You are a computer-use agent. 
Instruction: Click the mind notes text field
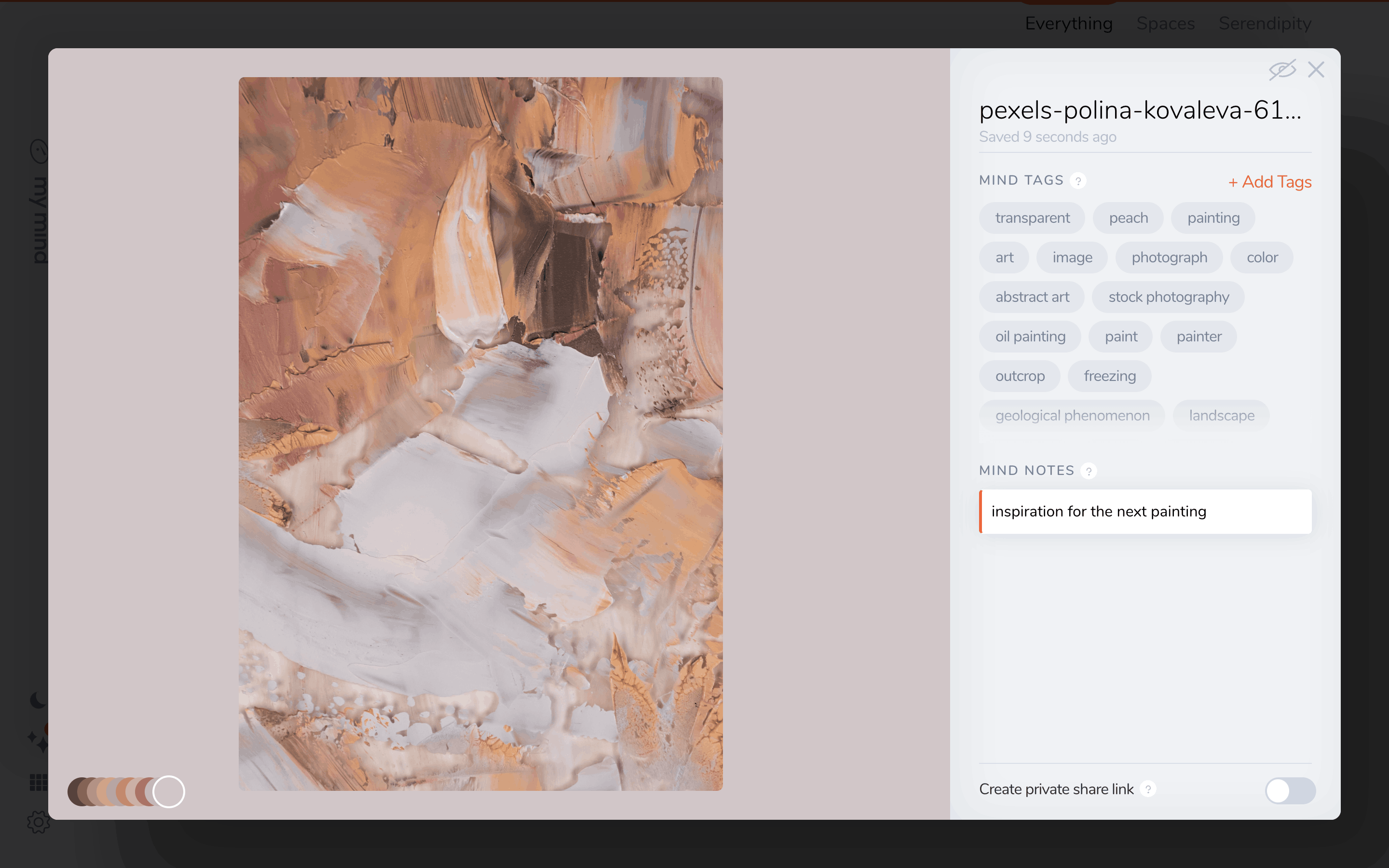[1145, 512]
